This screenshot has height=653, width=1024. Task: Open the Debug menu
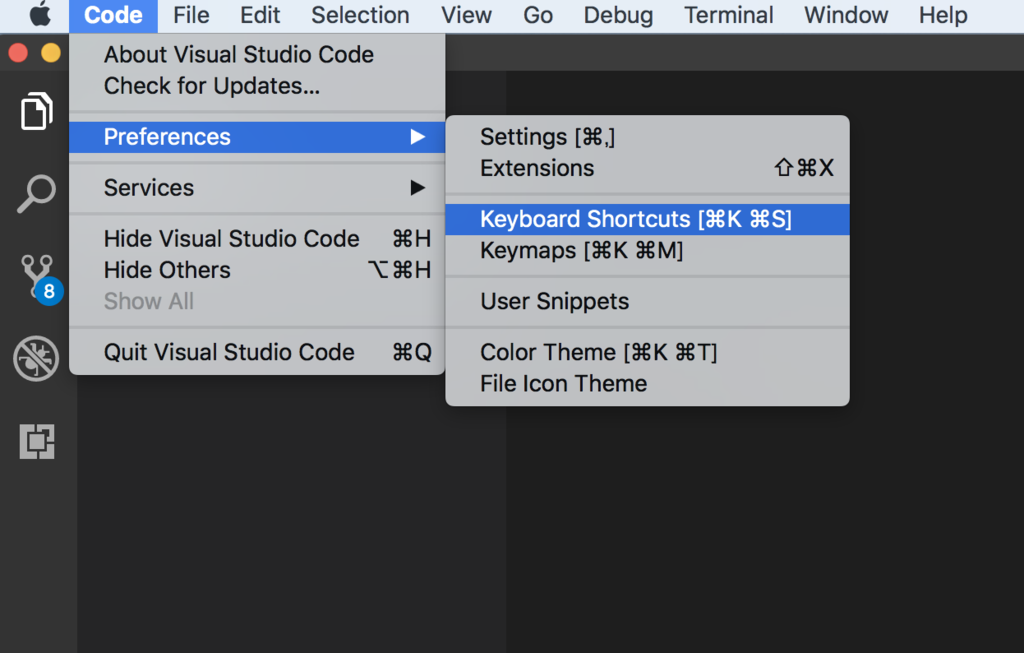coord(618,15)
